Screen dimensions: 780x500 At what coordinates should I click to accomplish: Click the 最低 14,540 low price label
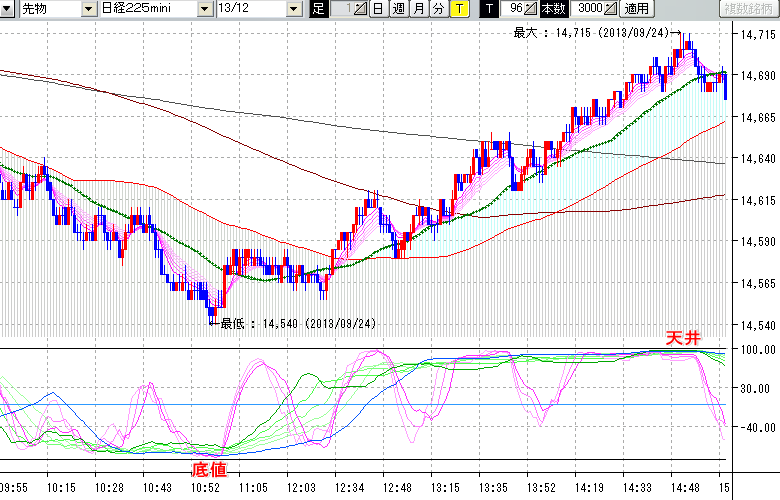coord(297,323)
